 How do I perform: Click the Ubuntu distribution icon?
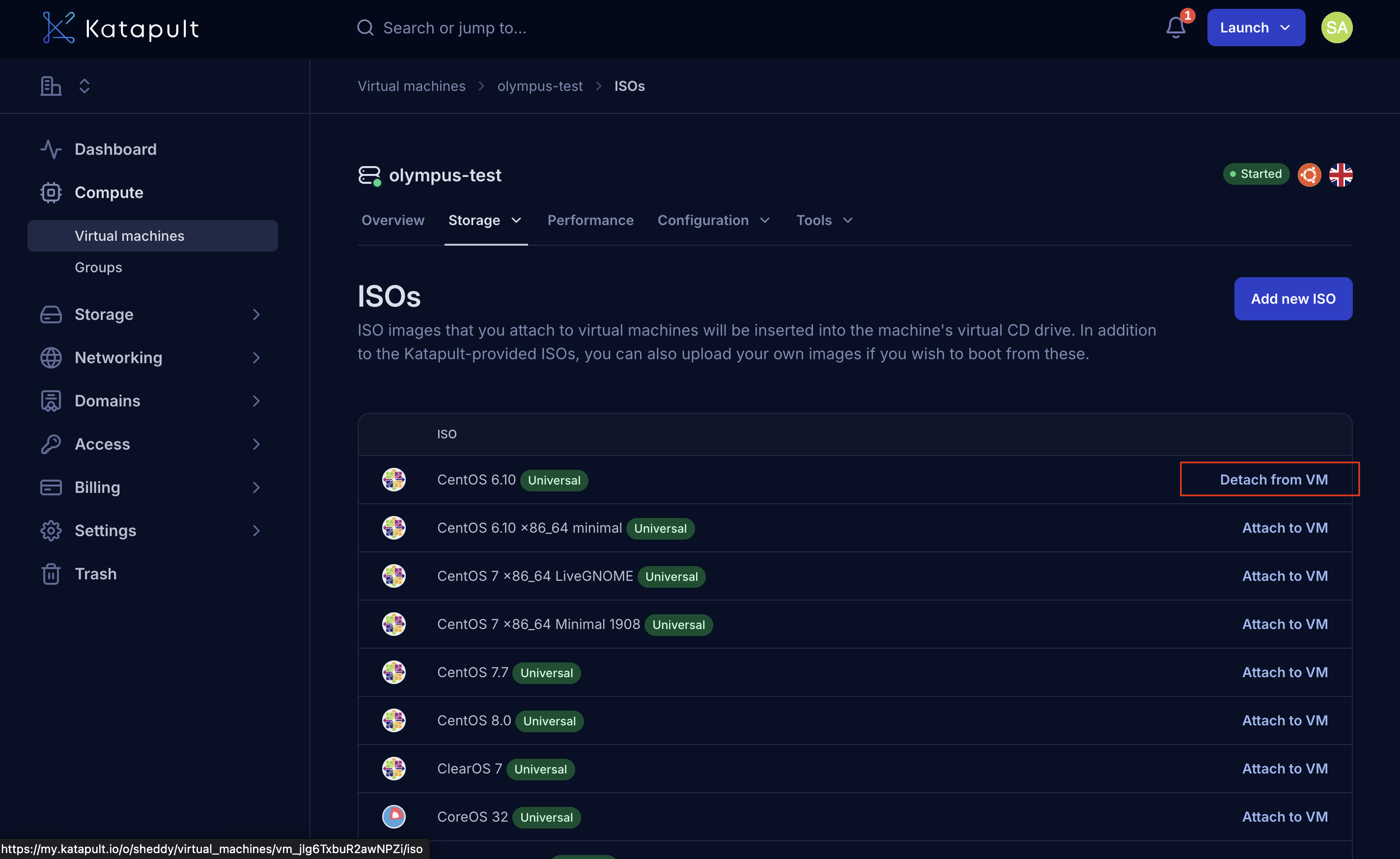(x=1309, y=174)
